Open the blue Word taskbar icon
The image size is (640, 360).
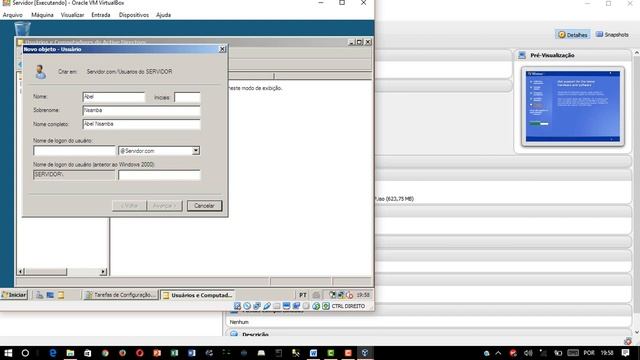192,353
